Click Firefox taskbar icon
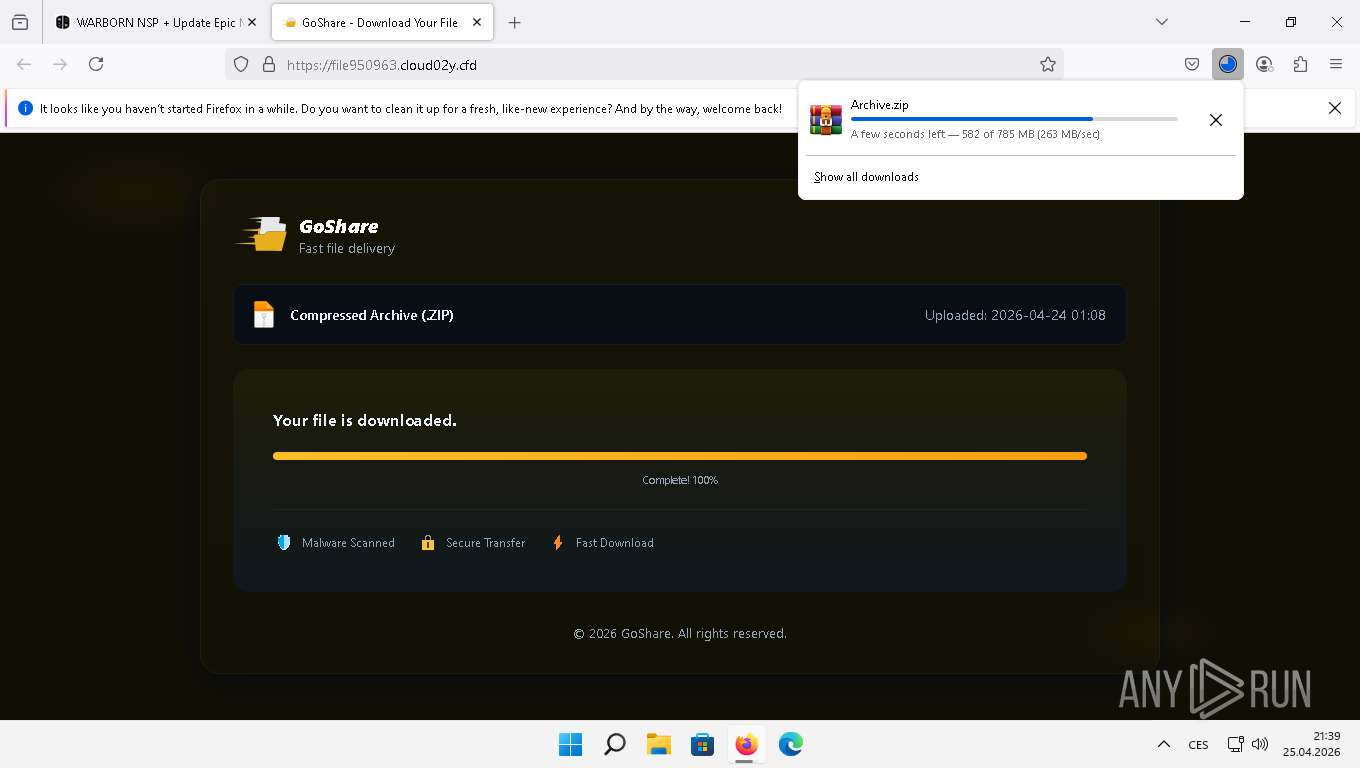 pos(746,744)
